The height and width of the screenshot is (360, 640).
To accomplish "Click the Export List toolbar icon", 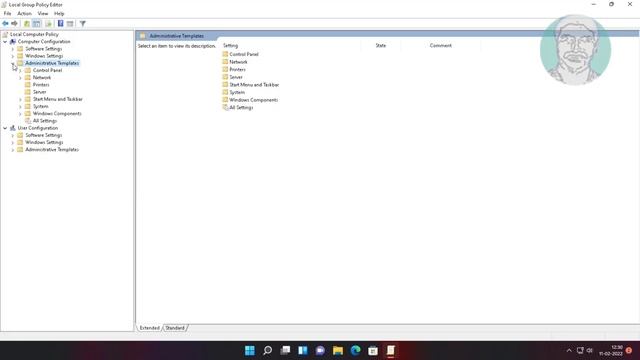I will [x=49, y=24].
